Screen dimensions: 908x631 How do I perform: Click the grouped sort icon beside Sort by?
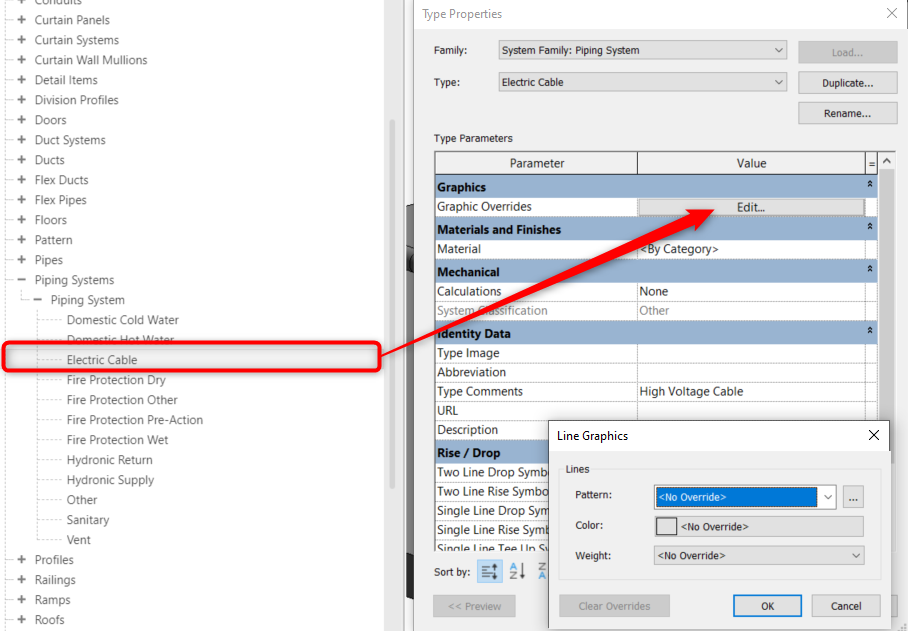pos(490,571)
